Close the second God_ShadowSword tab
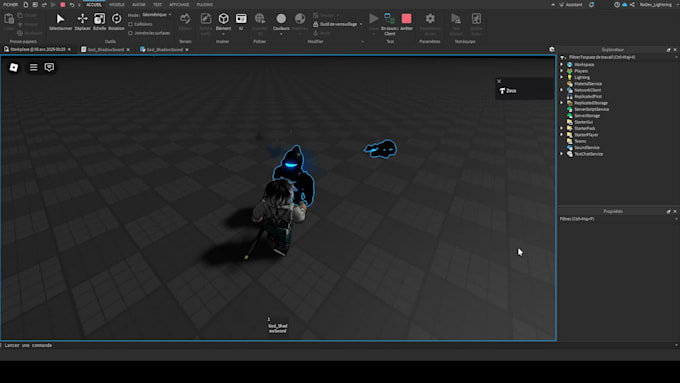The image size is (680, 383). (x=187, y=50)
